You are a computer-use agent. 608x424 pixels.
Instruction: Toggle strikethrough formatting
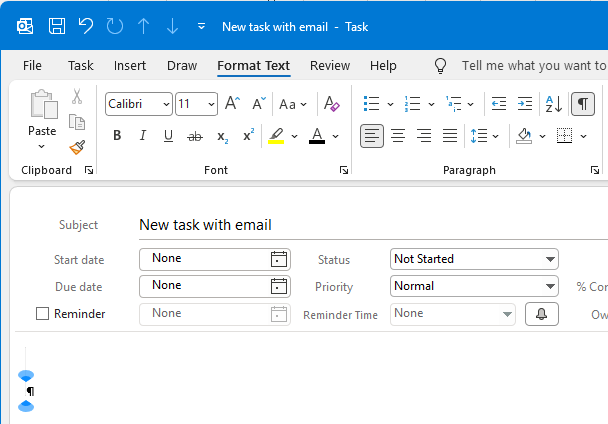(x=195, y=136)
